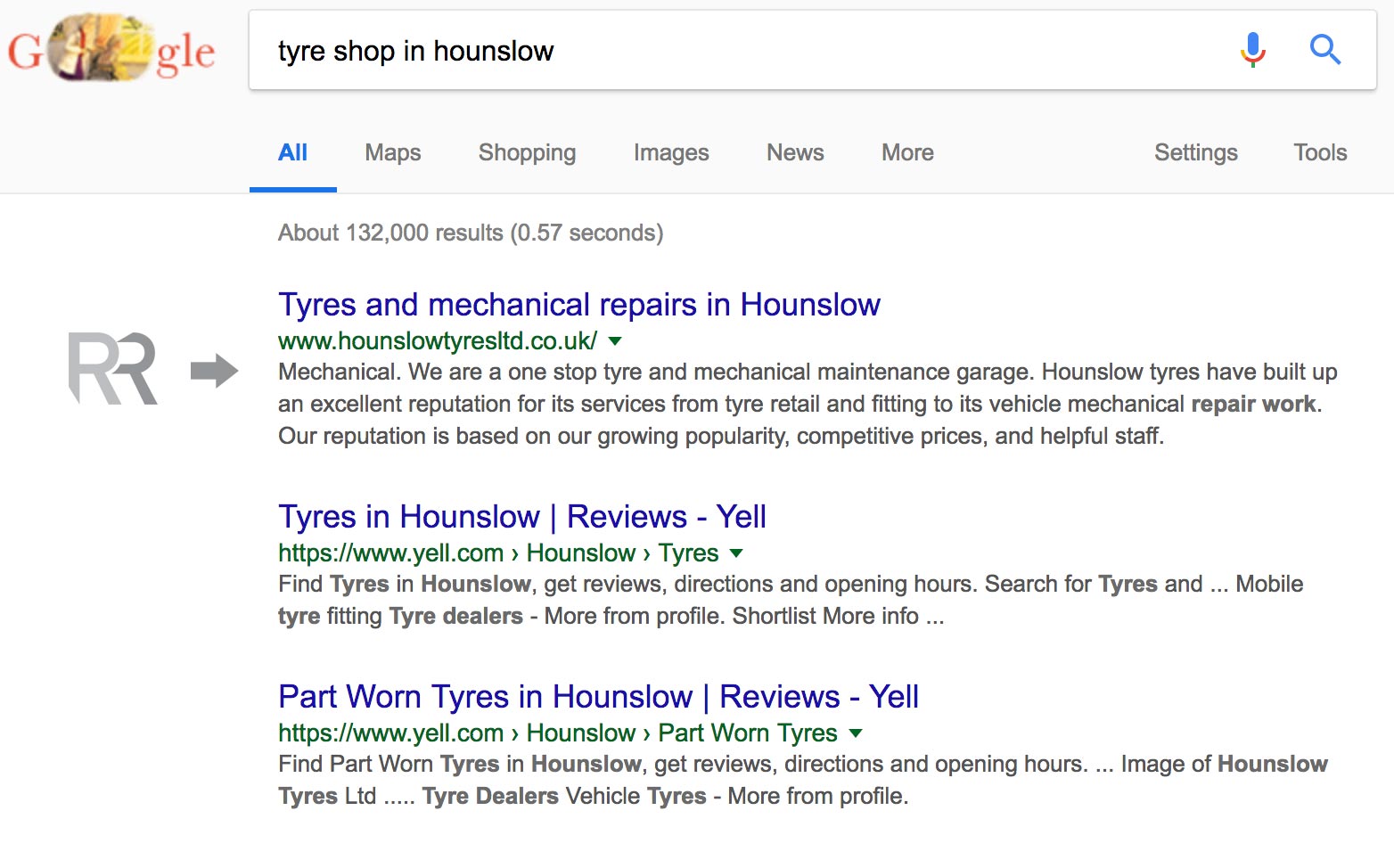Image resolution: width=1394 pixels, height=868 pixels.
Task: Click 'About 132,000 results (0.57 seconds)' text
Action: point(471,233)
